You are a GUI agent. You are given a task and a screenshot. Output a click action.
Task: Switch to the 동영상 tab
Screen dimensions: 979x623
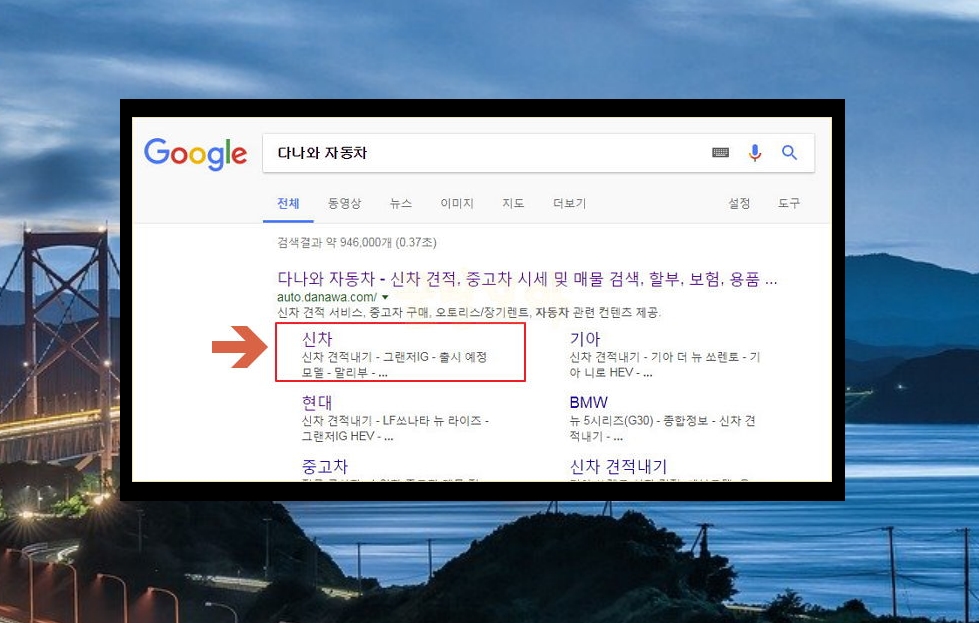coord(345,204)
